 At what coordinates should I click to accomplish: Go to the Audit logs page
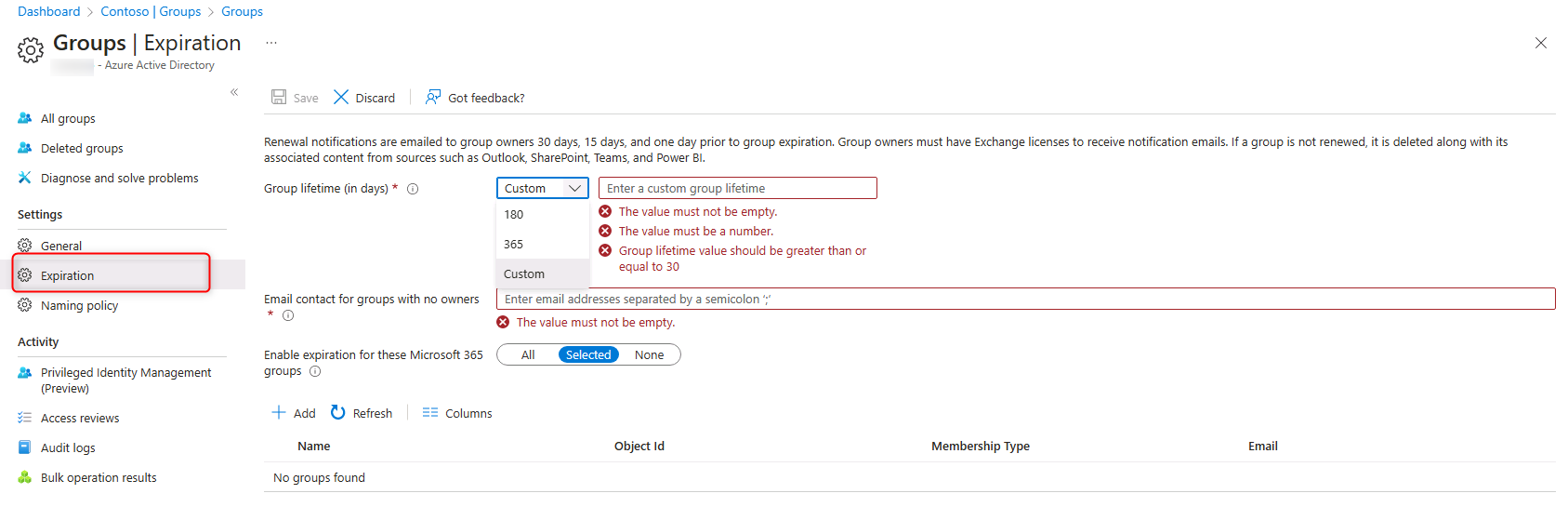(x=68, y=448)
